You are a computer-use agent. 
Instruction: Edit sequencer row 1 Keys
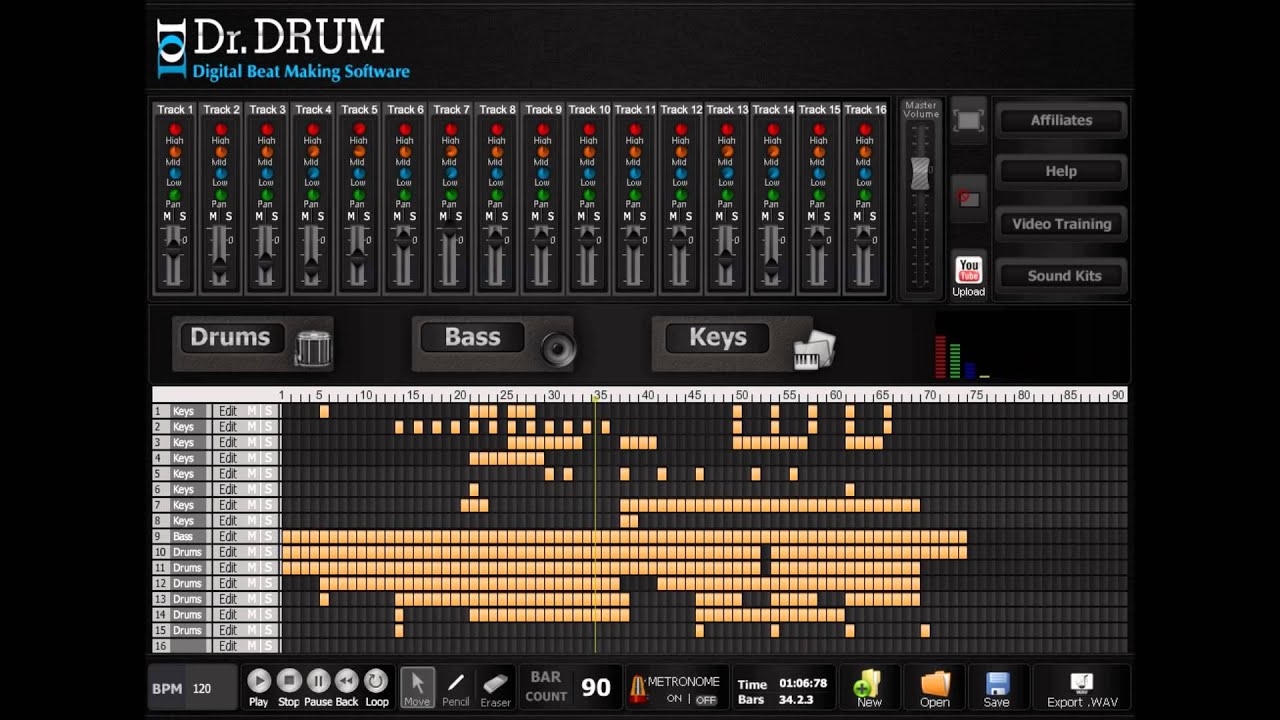228,411
